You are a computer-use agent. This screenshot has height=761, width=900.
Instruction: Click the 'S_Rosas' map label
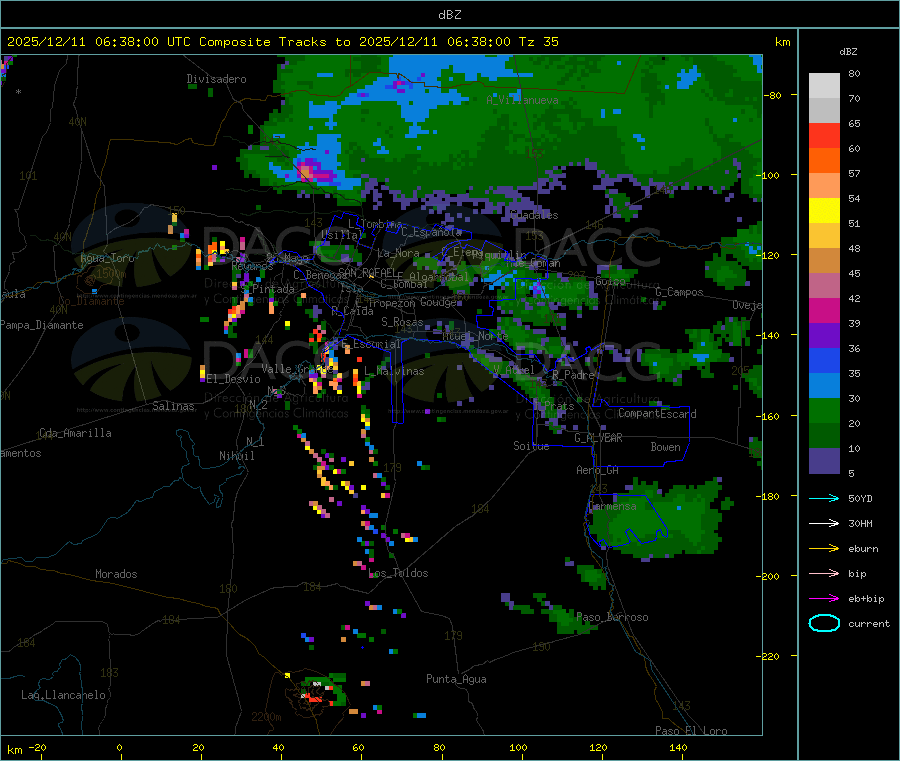point(402,322)
